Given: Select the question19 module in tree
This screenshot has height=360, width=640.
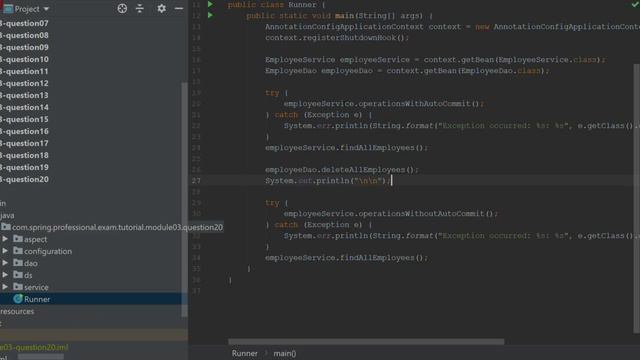Looking at the screenshot, I should pos(24,167).
